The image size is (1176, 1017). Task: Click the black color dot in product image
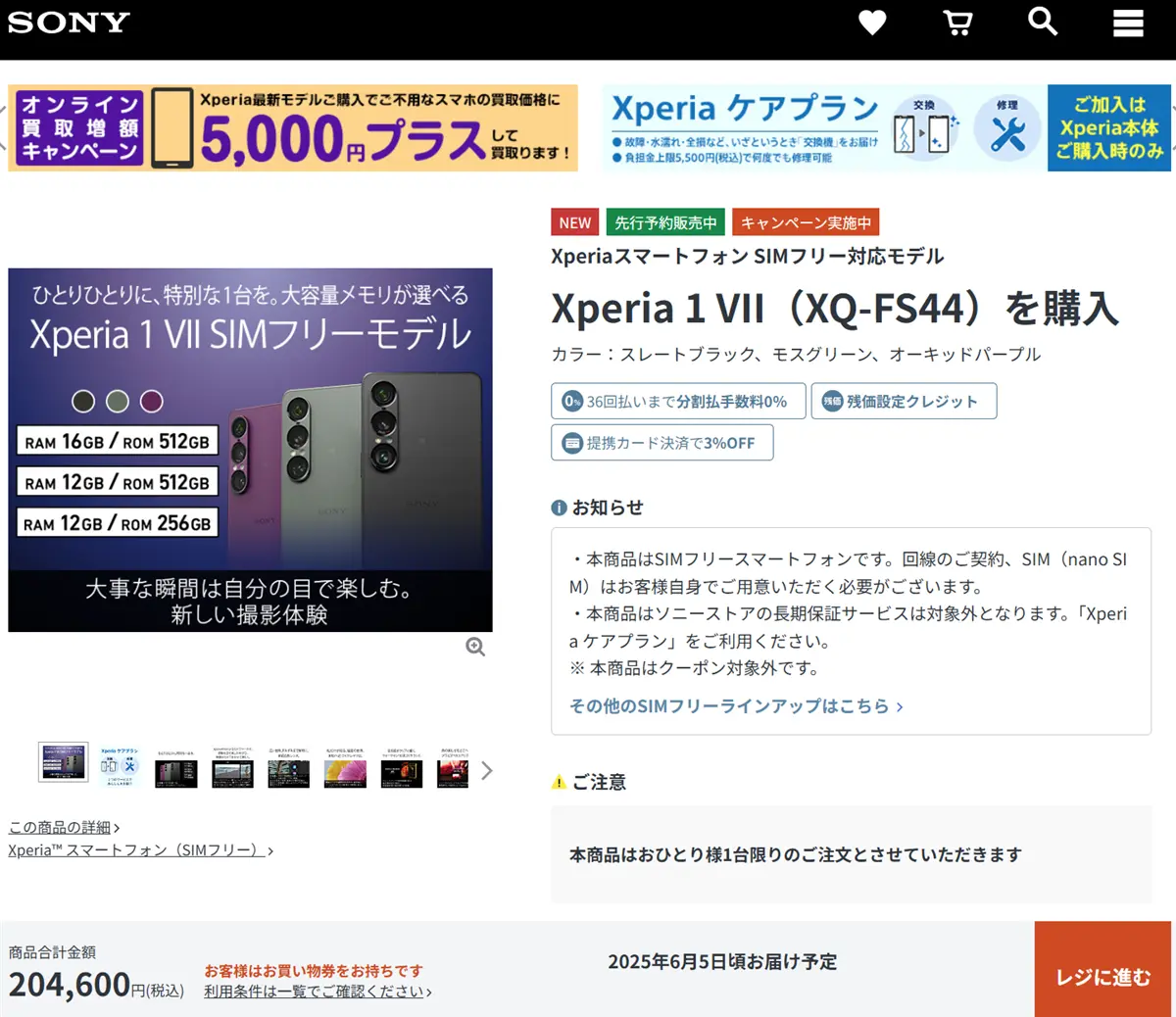coord(83,401)
